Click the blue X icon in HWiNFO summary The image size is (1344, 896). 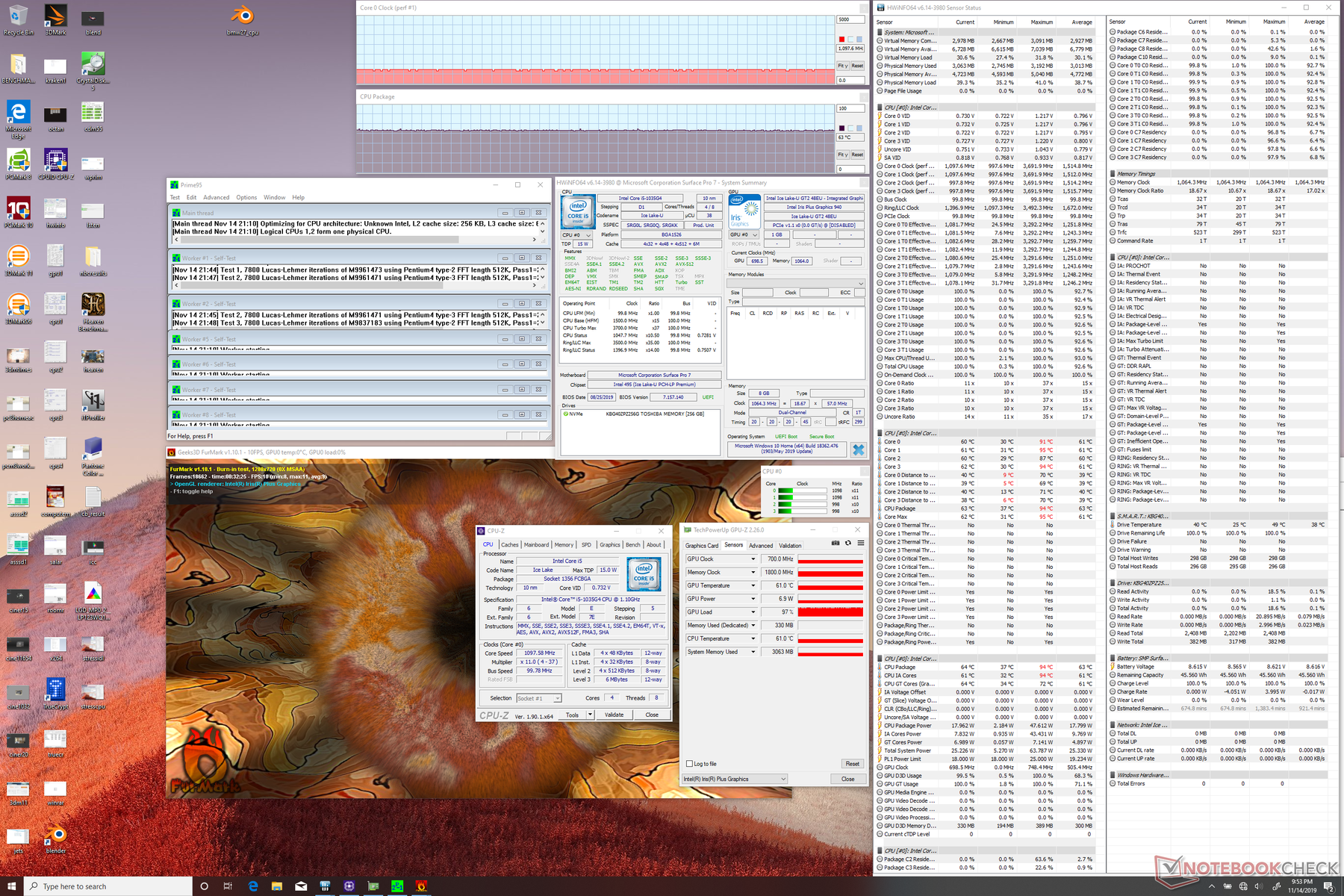click(858, 449)
